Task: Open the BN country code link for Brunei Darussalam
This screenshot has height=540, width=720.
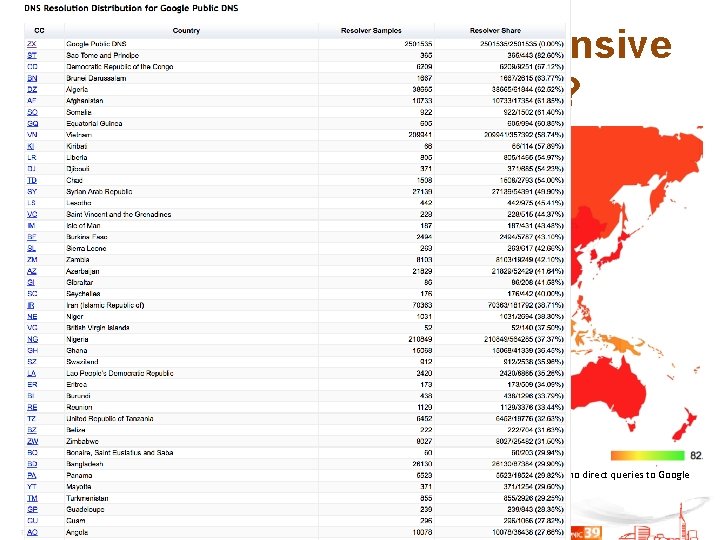Action: pyautogui.click(x=32, y=78)
